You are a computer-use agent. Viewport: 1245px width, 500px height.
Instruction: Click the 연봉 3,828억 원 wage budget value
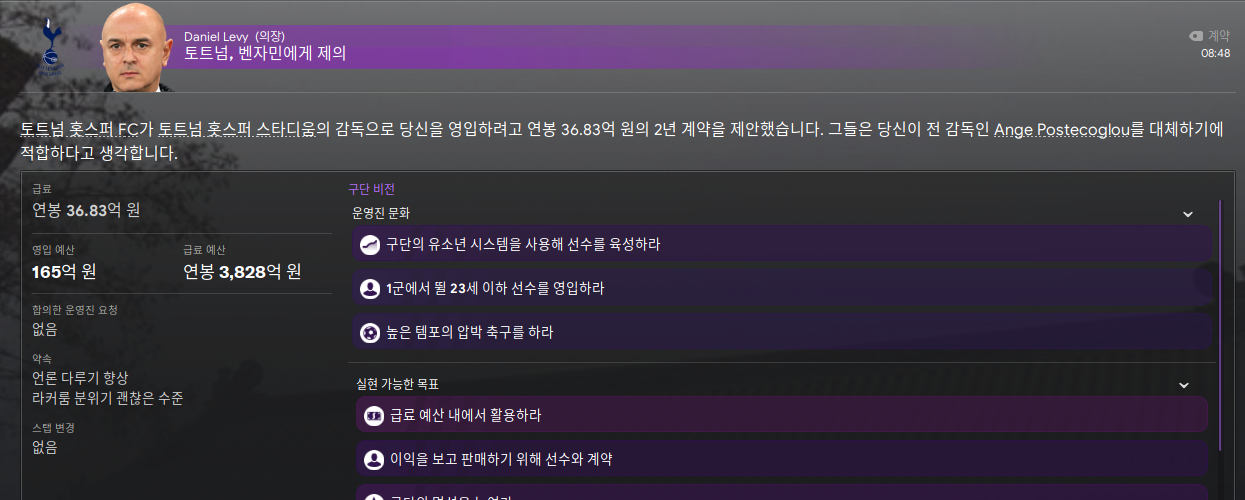[x=242, y=272]
